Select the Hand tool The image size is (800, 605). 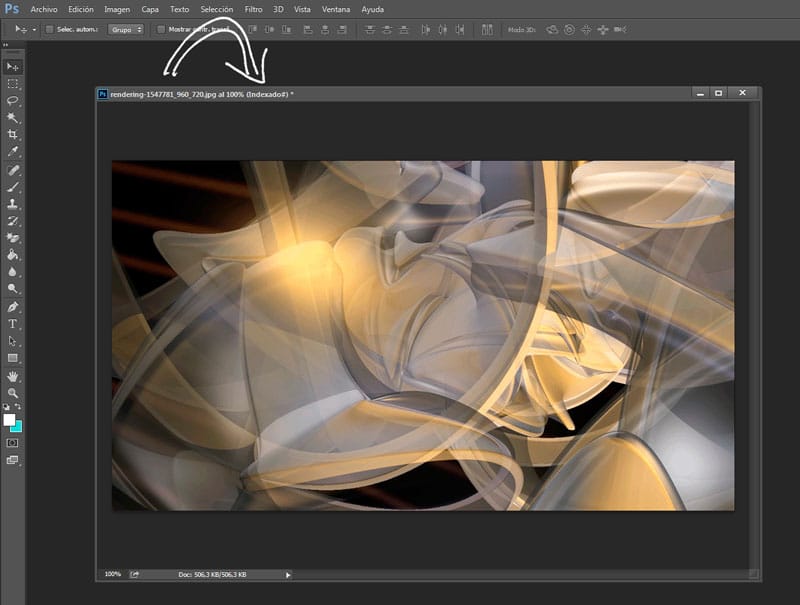[13, 376]
